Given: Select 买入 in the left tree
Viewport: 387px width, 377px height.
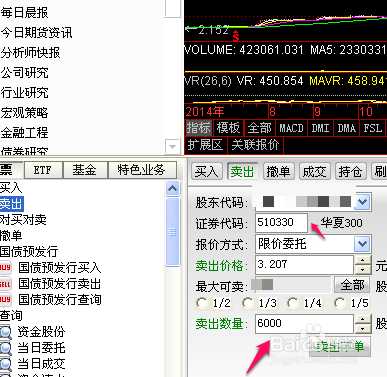Looking at the screenshot, I should [11, 188].
